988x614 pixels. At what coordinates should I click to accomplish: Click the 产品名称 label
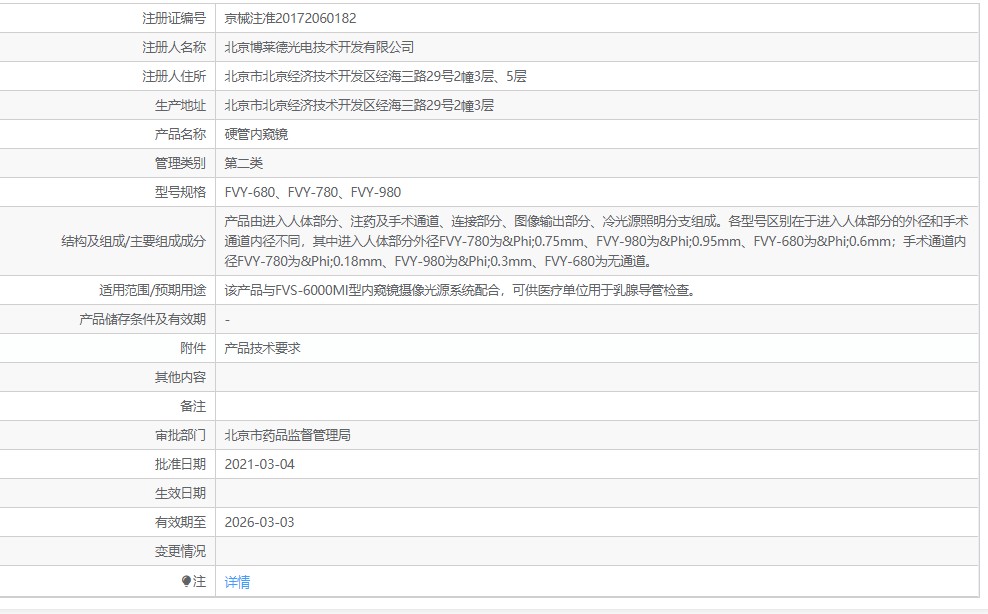[180, 134]
